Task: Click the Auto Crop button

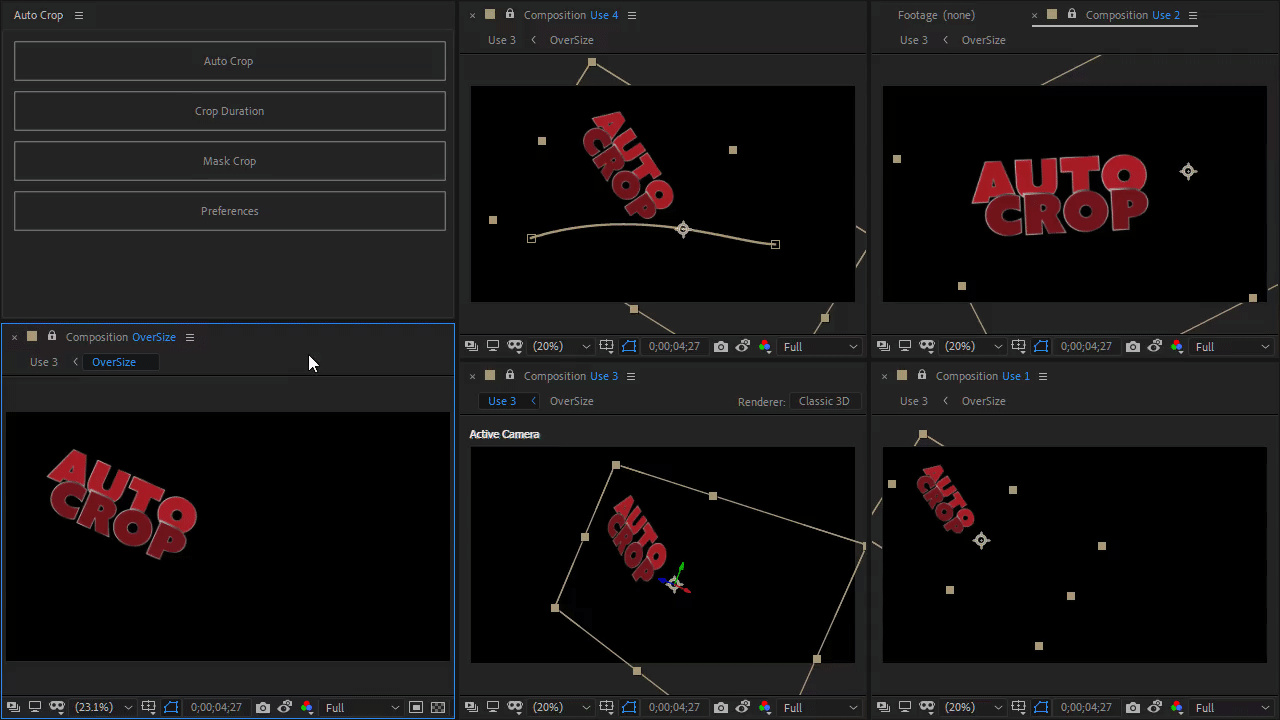Action: point(229,61)
